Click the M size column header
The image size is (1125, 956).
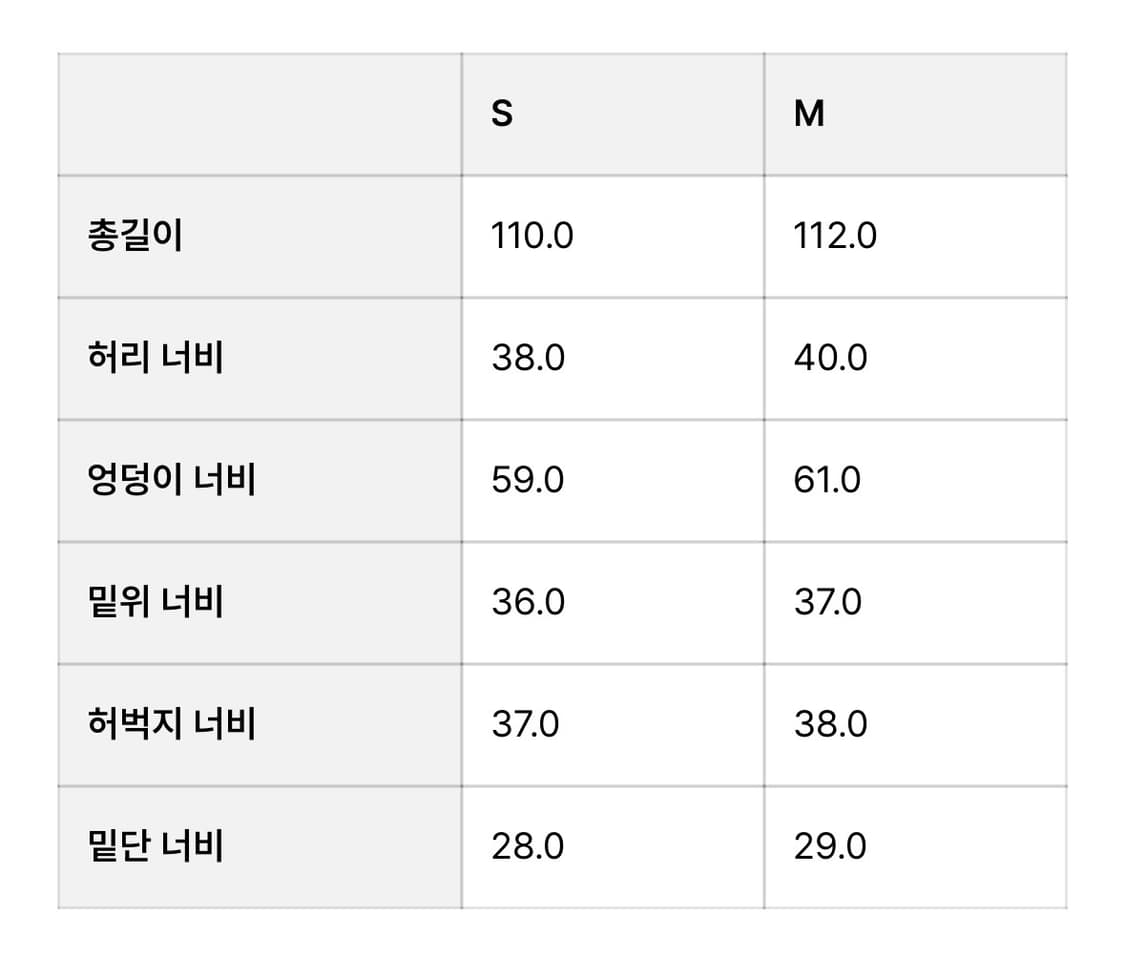809,115
